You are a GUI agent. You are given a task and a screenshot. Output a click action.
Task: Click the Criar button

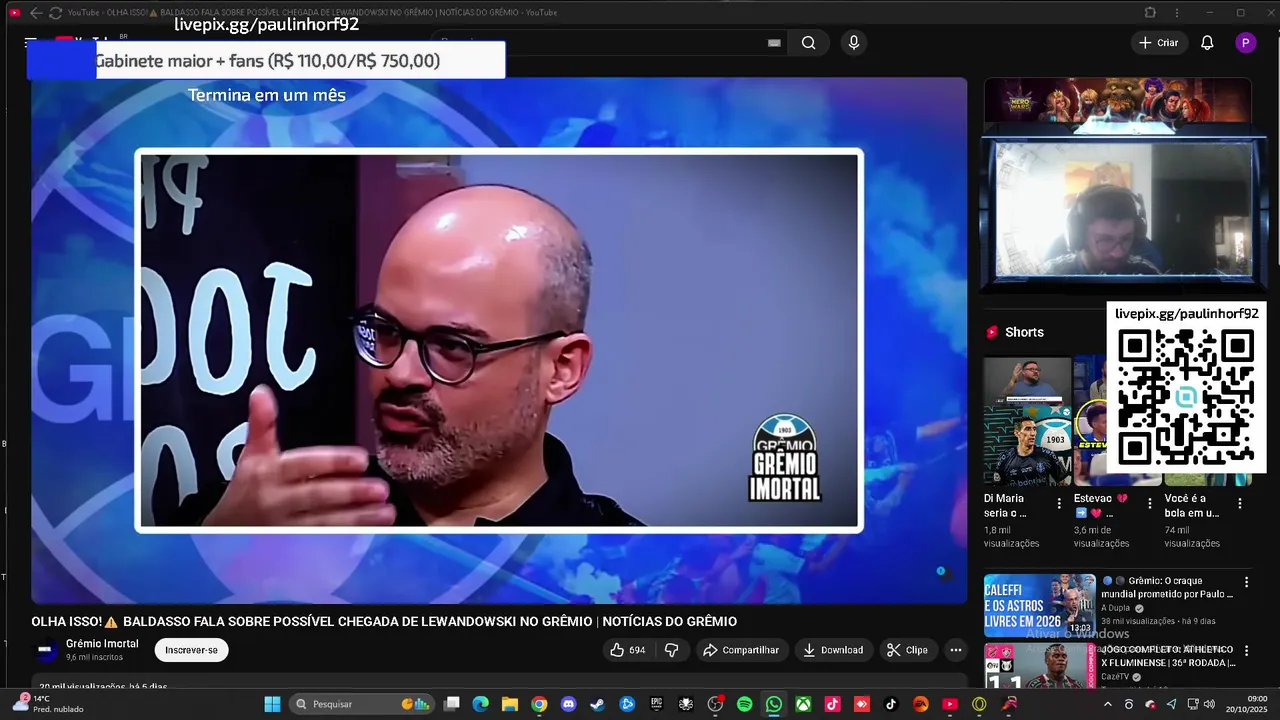coord(1159,43)
